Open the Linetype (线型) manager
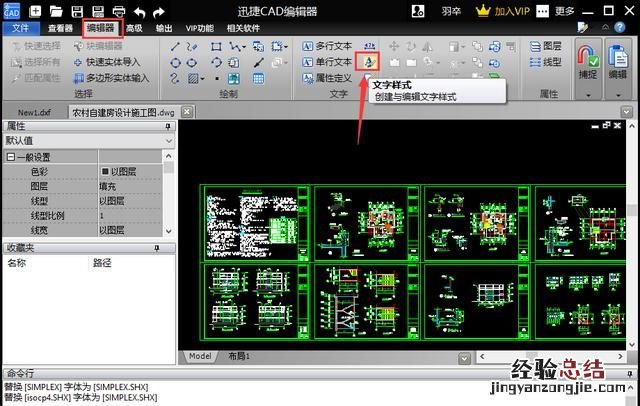This screenshot has height=406, width=640. pos(546,62)
